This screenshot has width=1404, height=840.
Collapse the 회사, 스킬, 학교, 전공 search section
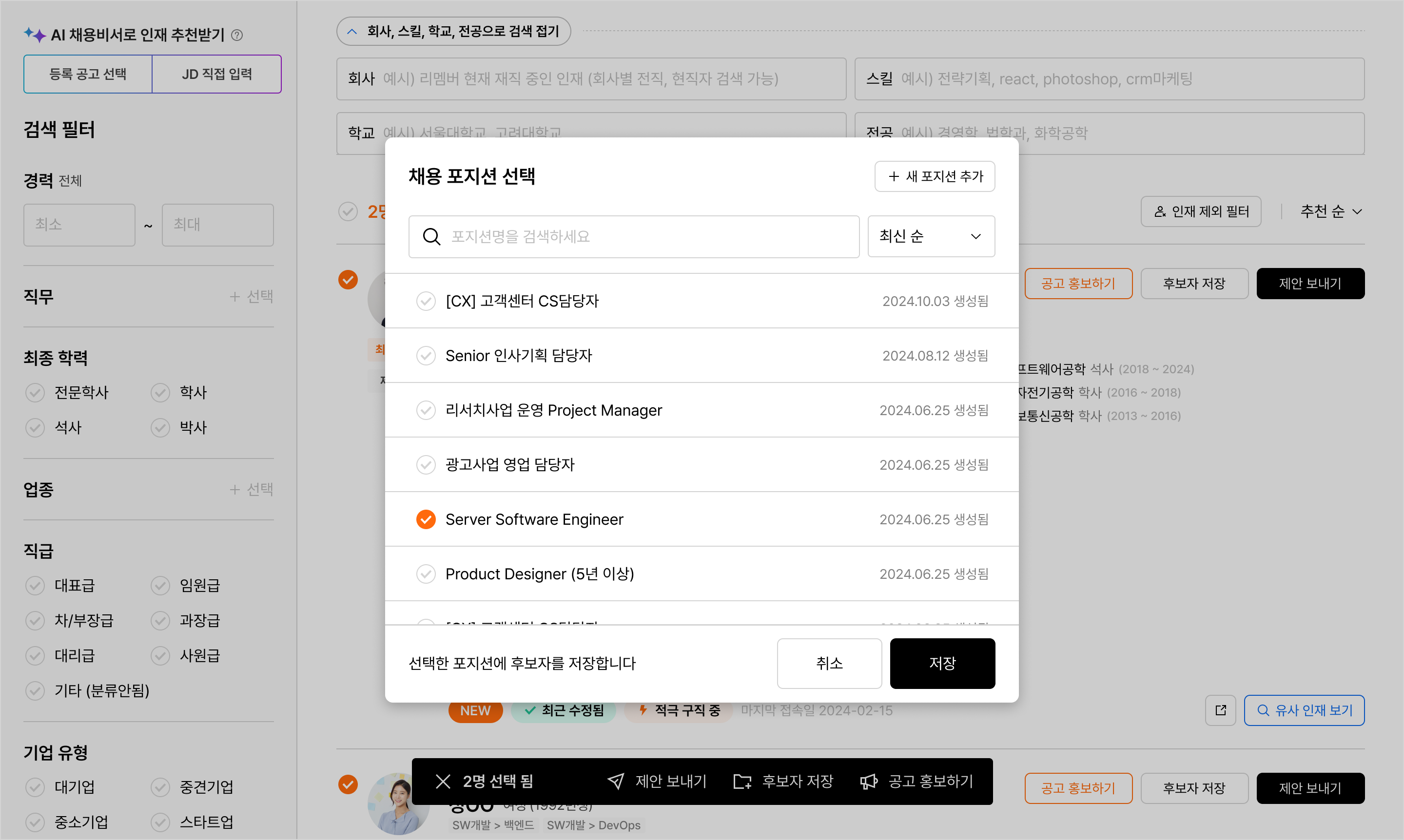point(453,31)
